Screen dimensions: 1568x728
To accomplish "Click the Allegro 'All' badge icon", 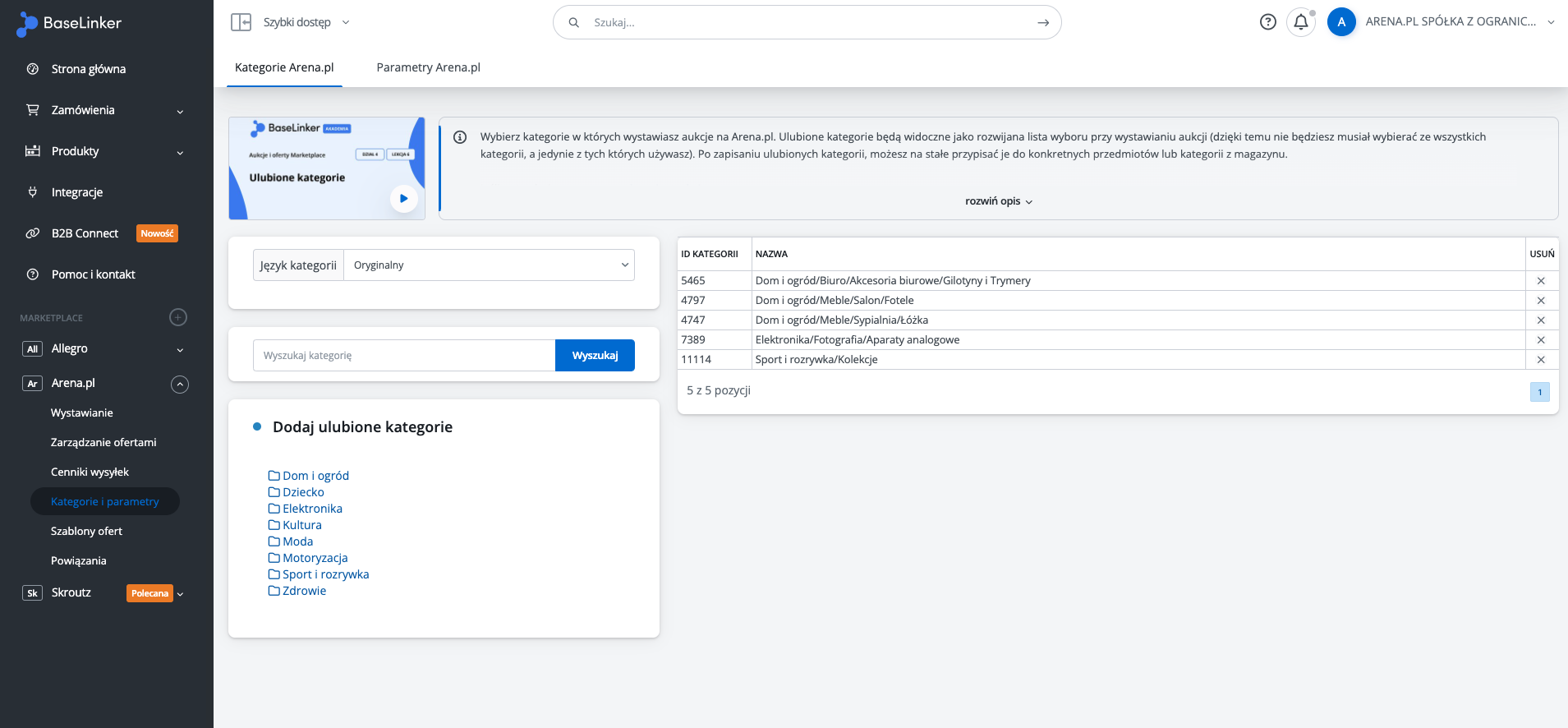I will click(x=32, y=348).
